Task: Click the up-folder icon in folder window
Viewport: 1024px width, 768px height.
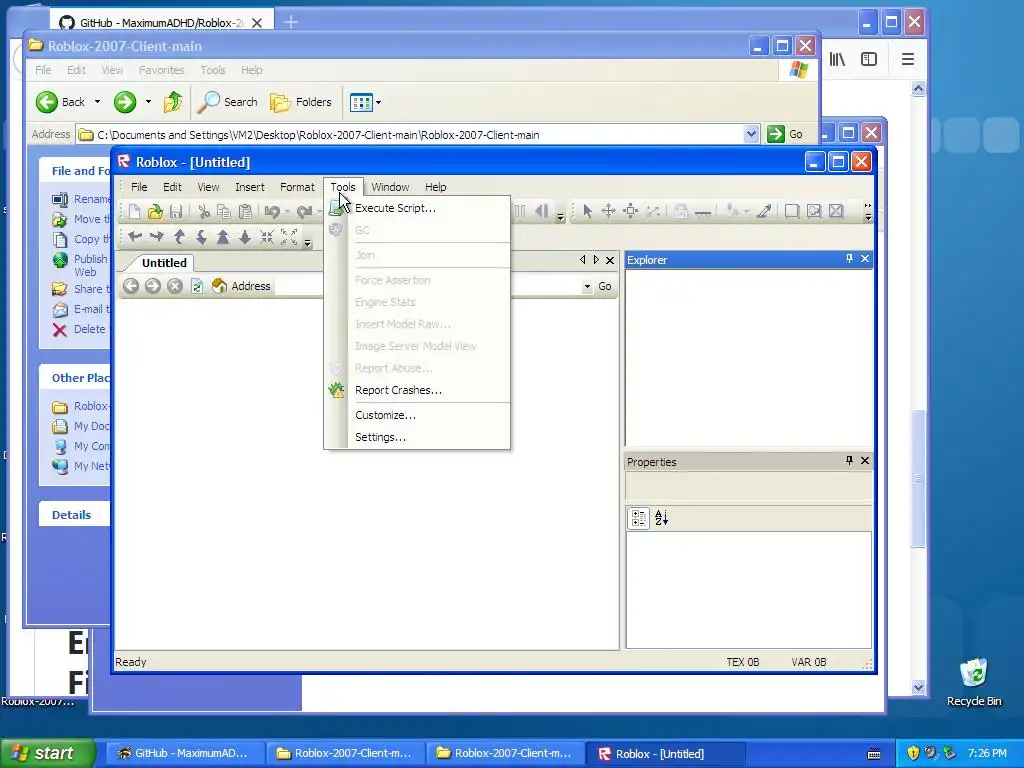Action: point(173,102)
